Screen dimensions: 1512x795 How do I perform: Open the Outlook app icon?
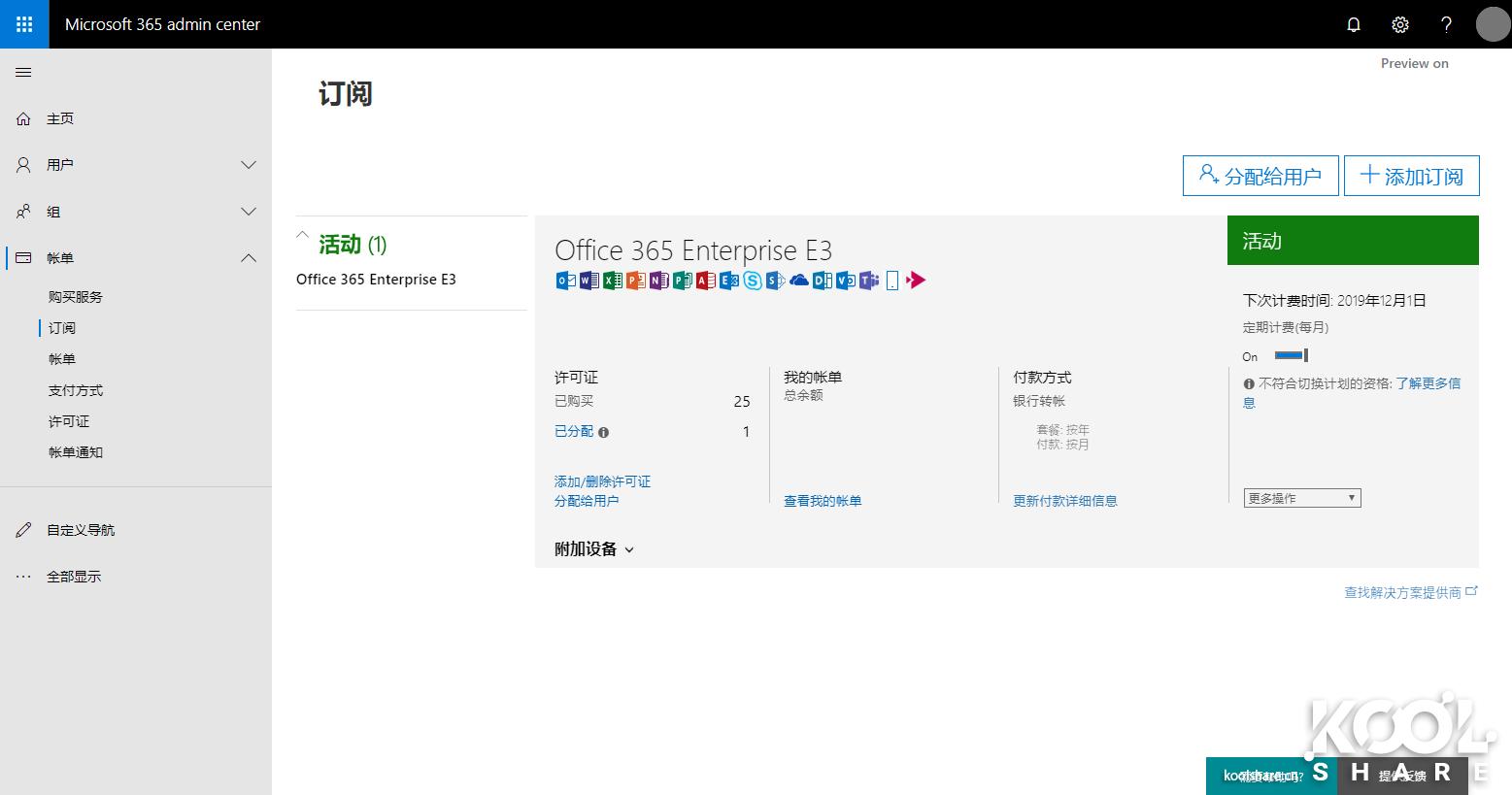pyautogui.click(x=564, y=281)
